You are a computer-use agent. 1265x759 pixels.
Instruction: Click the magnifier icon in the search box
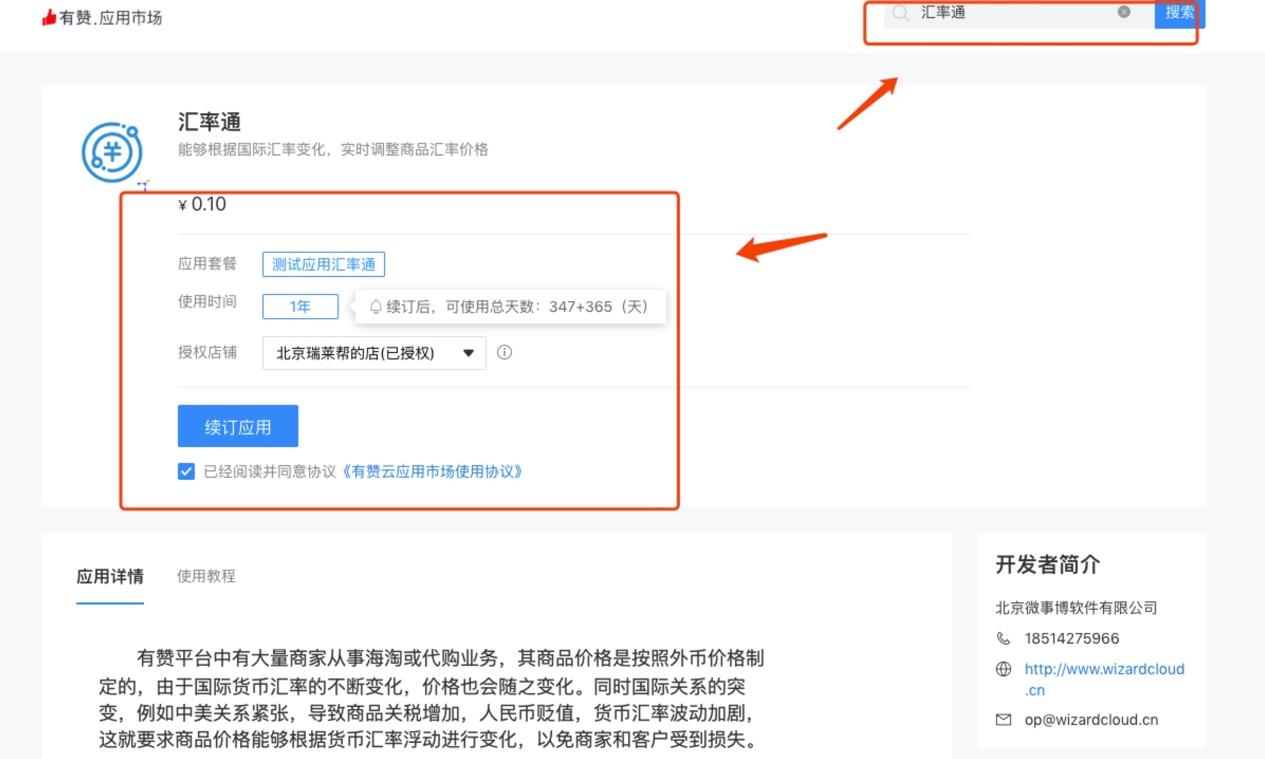click(x=900, y=13)
